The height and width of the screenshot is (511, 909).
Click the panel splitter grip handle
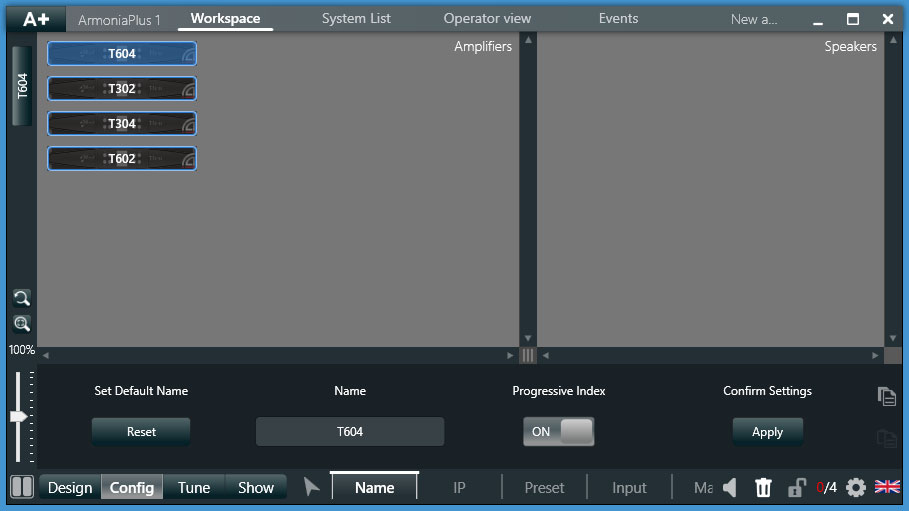coord(528,356)
